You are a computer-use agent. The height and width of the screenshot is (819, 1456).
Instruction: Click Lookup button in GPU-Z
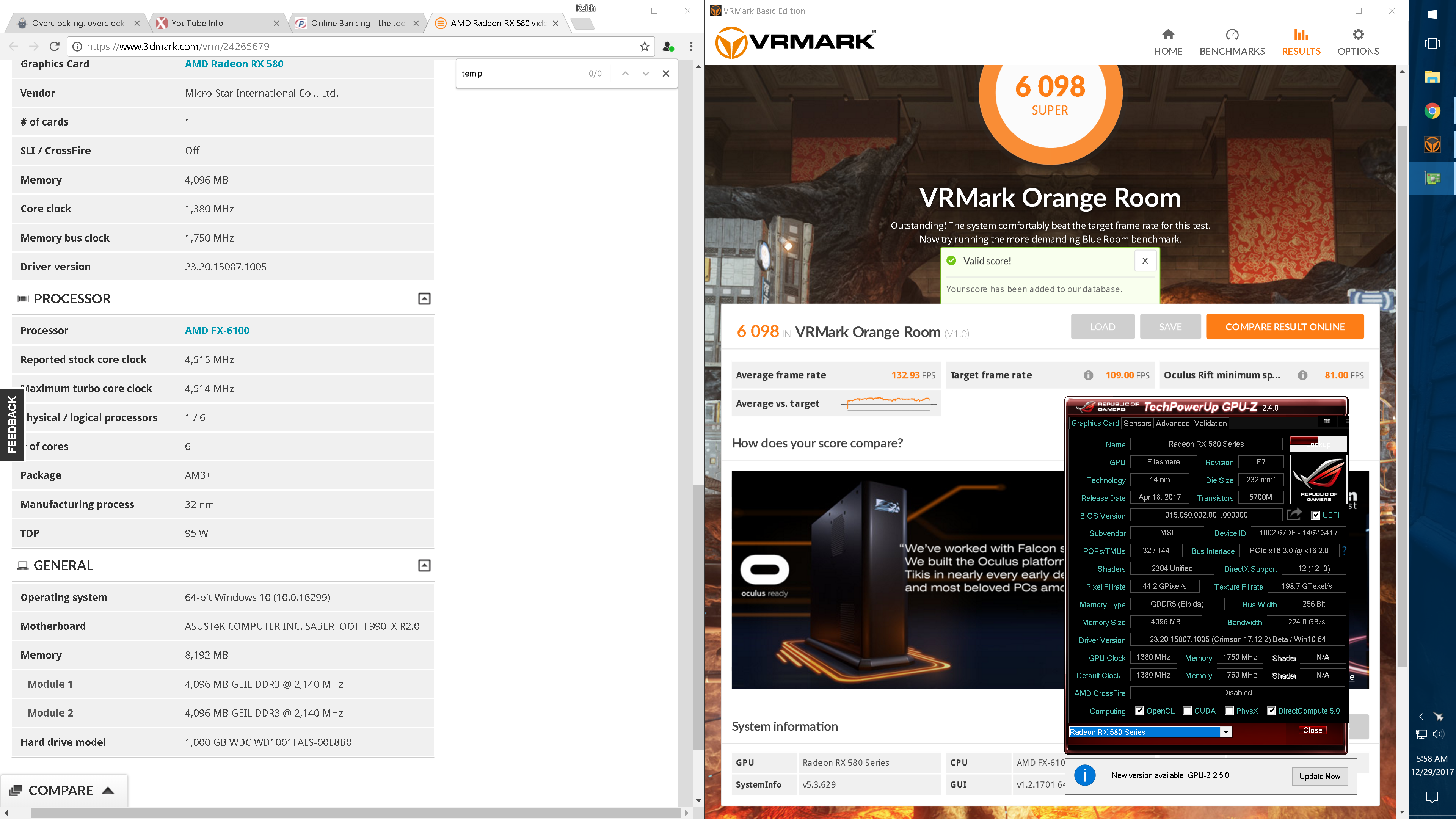pos(1318,444)
